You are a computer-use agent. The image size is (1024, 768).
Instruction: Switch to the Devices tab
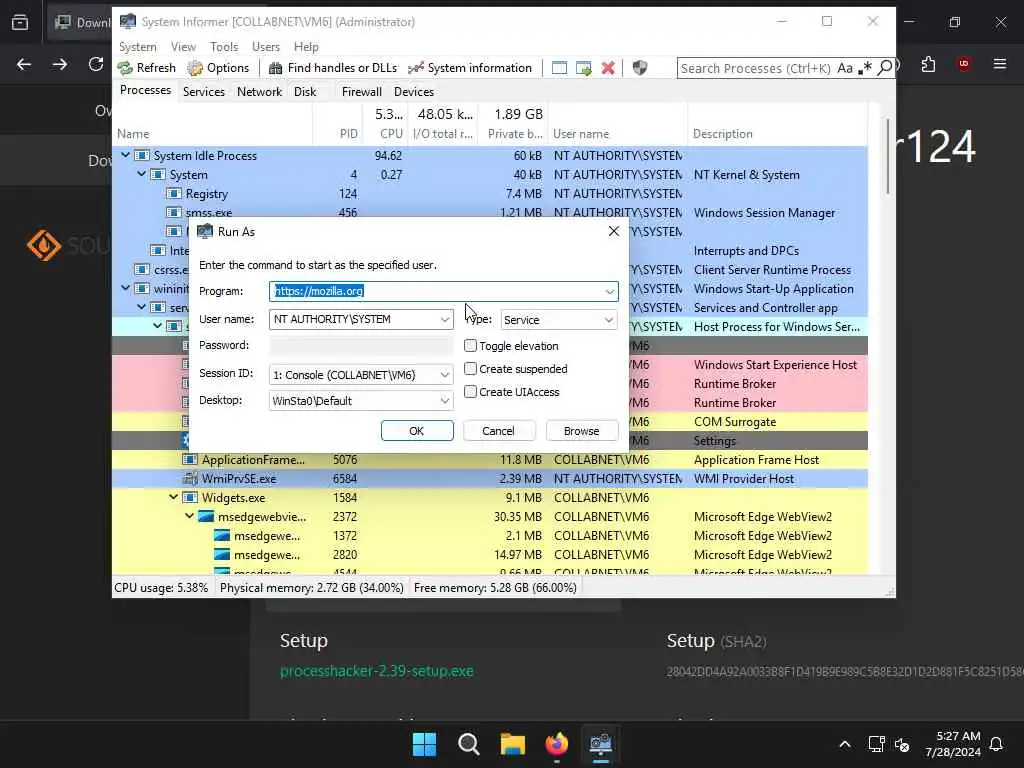[x=414, y=91]
